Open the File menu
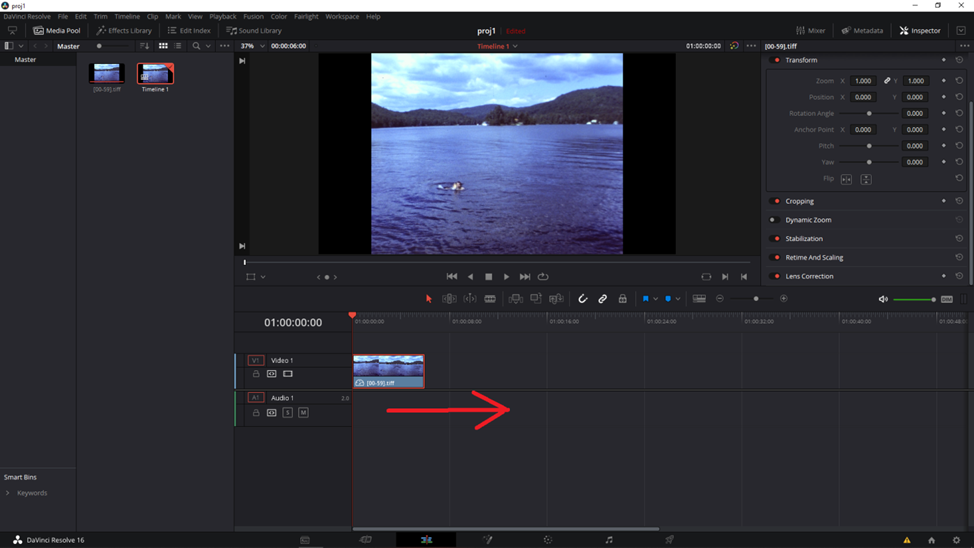Image resolution: width=974 pixels, height=548 pixels. click(x=63, y=16)
